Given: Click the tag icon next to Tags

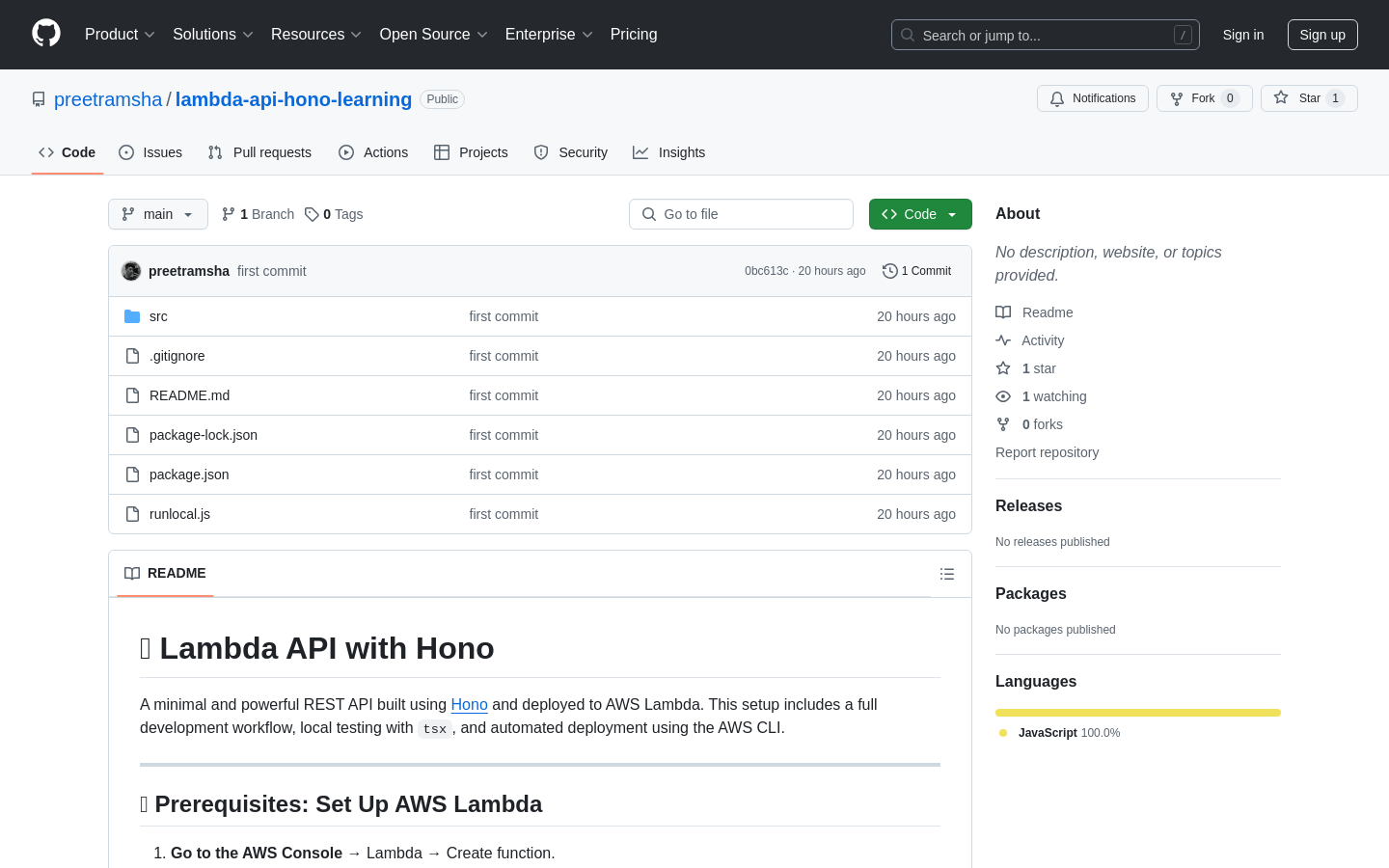Looking at the screenshot, I should click(x=312, y=214).
